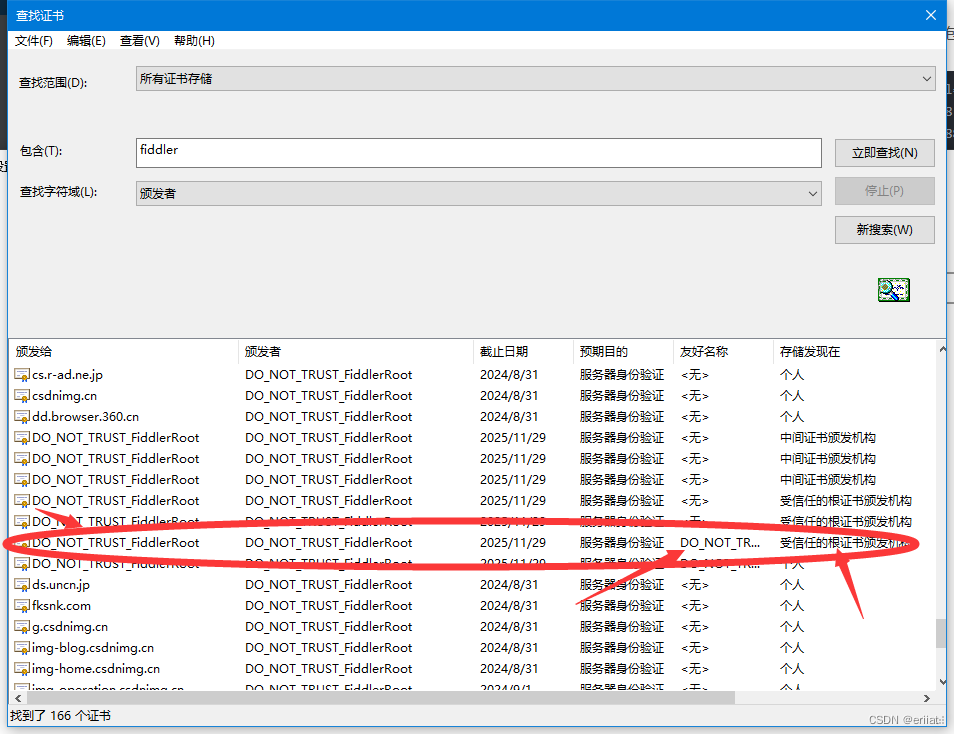The height and width of the screenshot is (734, 954).
Task: Sort by the 颁发给 column header
Action: 124,352
